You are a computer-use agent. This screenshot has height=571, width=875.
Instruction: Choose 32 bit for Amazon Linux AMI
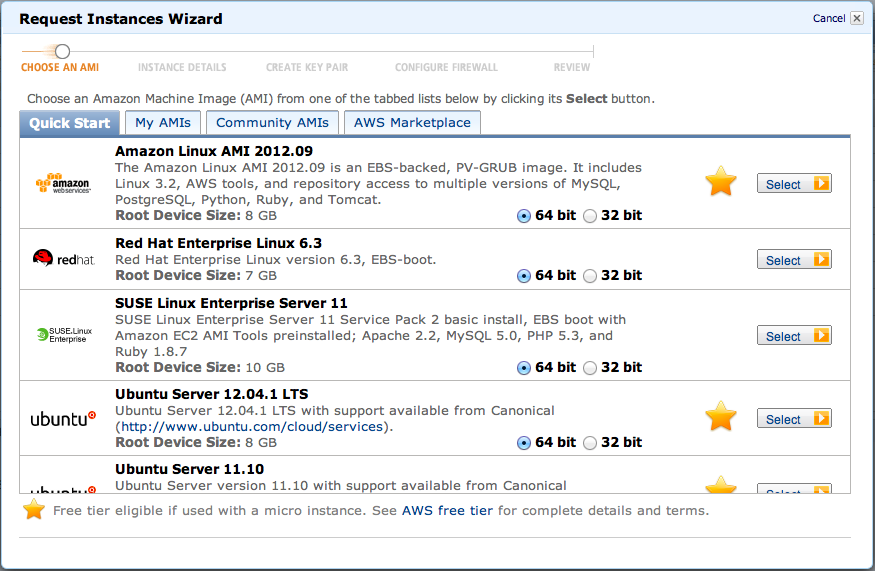click(x=590, y=216)
